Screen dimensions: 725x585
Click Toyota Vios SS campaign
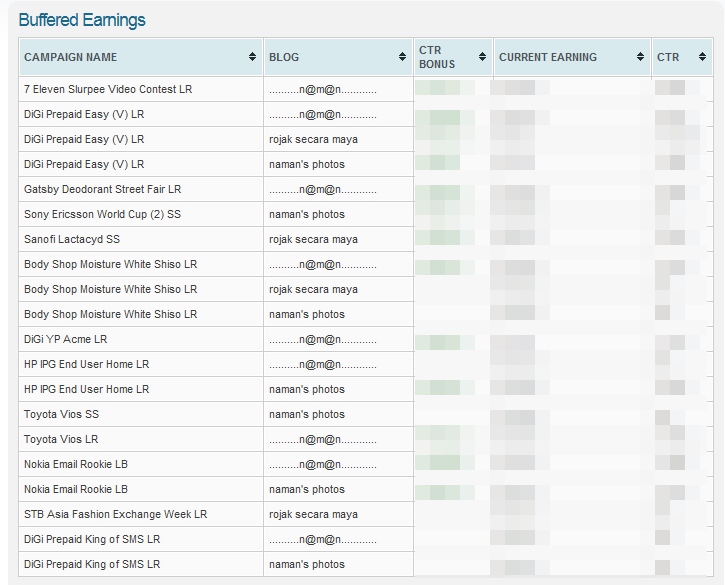point(61,414)
